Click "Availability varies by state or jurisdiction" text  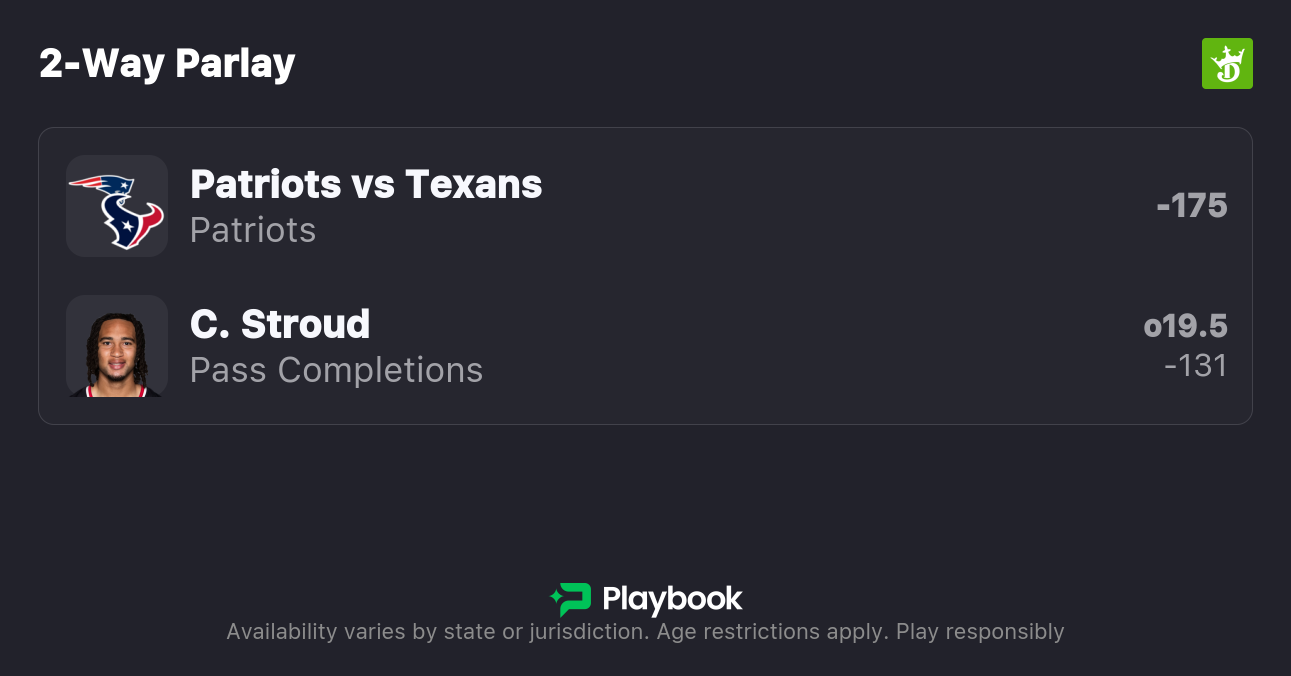click(435, 632)
